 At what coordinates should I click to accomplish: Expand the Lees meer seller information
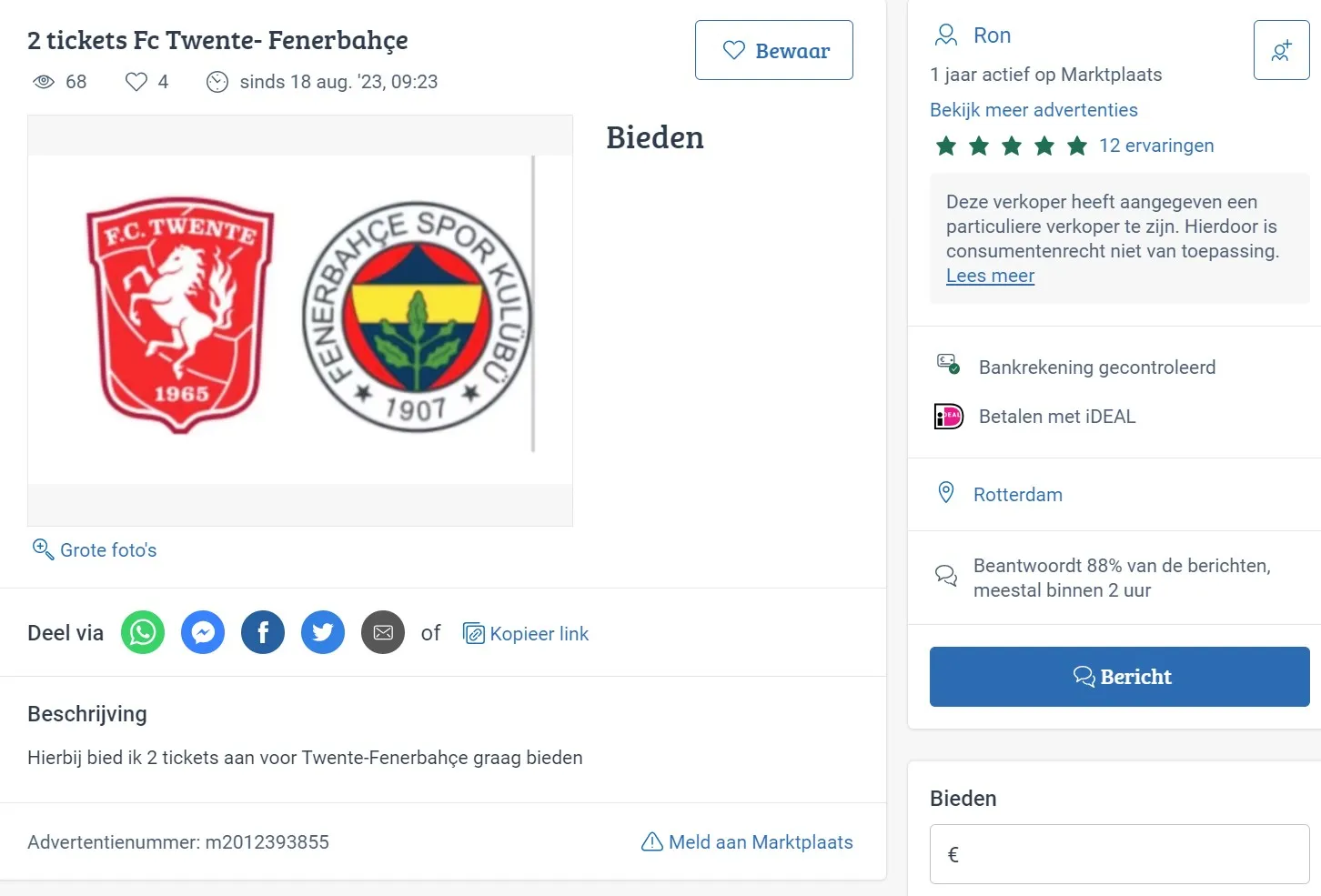[990, 276]
